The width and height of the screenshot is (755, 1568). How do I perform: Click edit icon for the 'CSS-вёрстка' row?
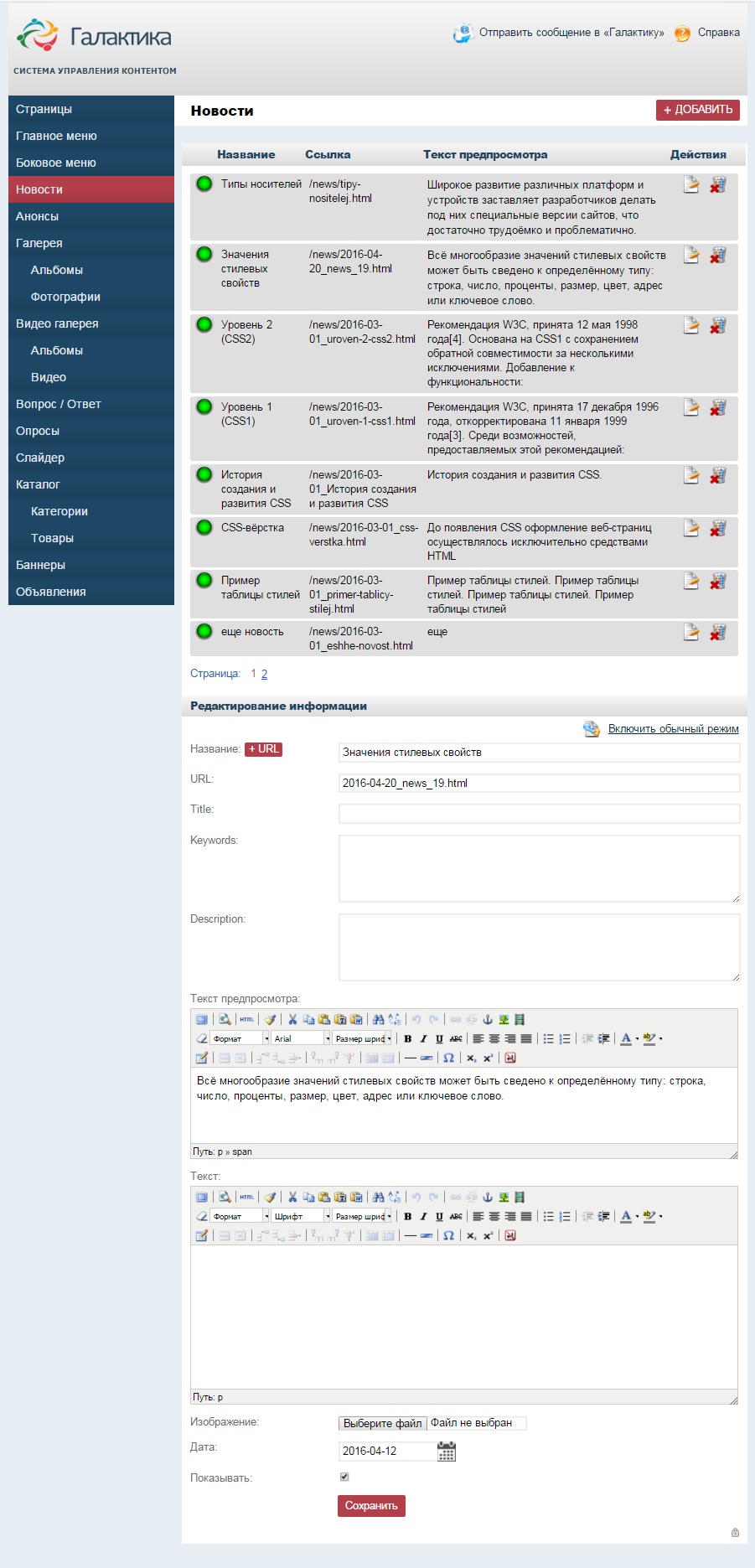pos(691,528)
